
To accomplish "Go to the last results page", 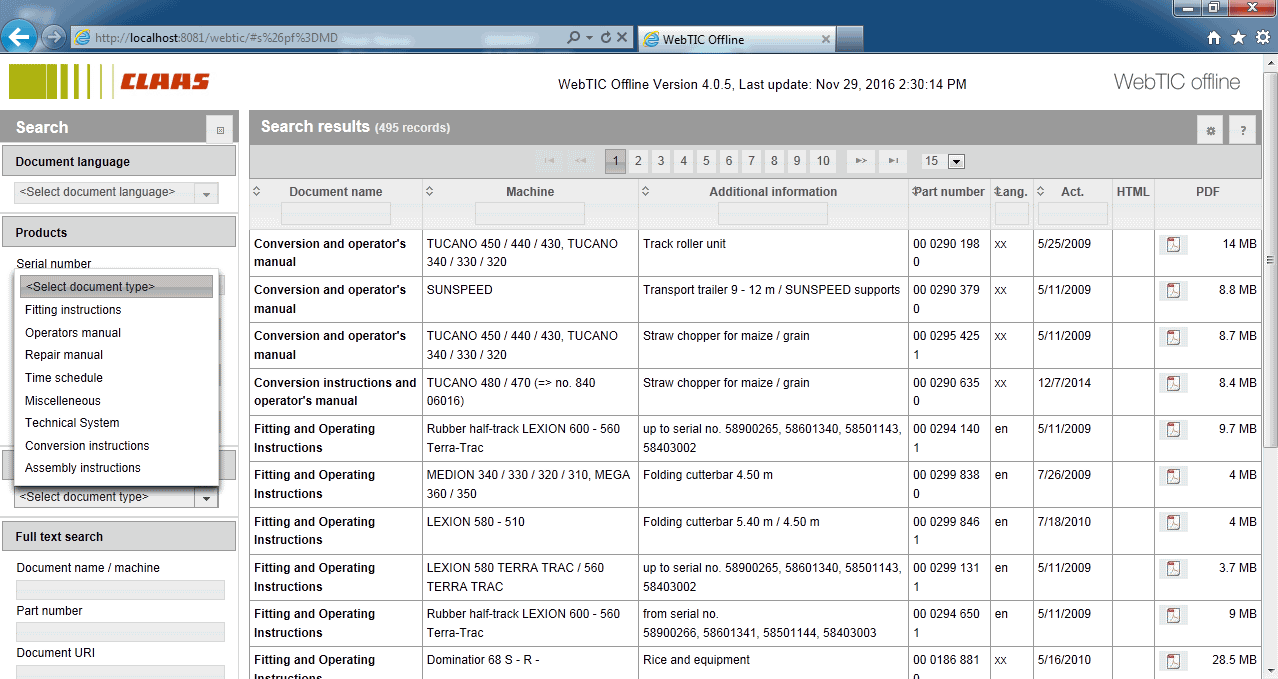I will (892, 161).
